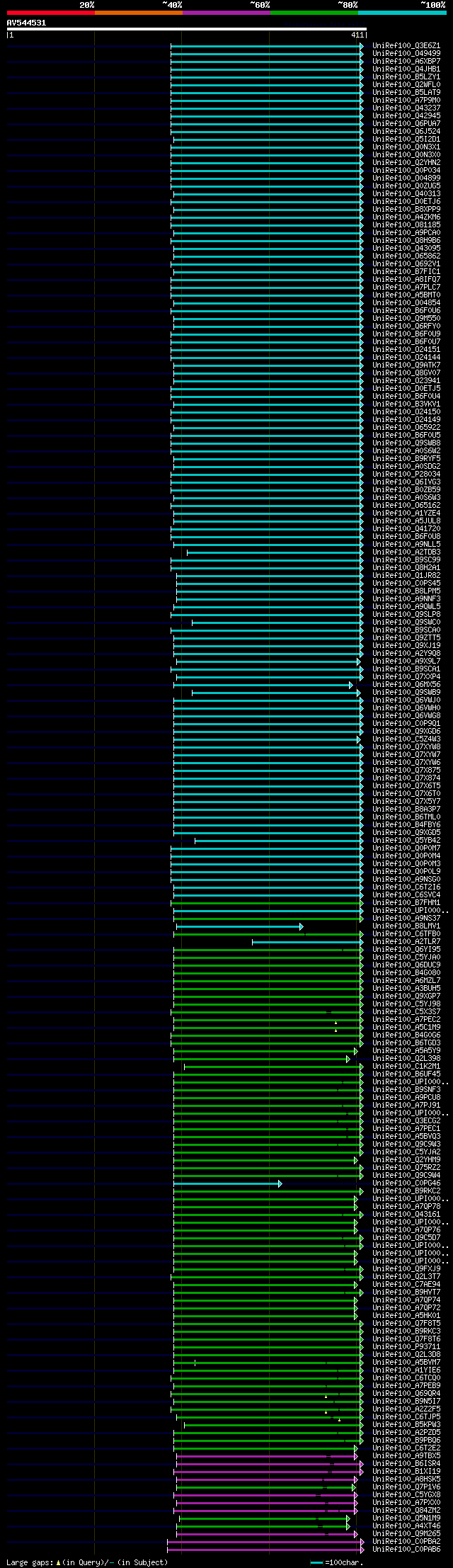Select hit UniRef100_B6TGD3
Viewport: 453px width, 1568px height.
point(406,1043)
